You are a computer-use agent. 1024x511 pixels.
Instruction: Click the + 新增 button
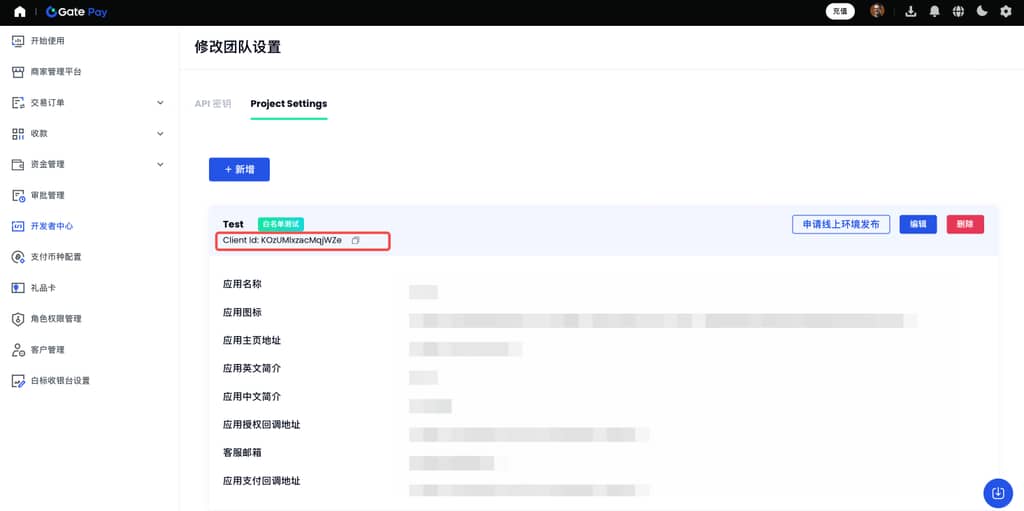[x=239, y=170]
